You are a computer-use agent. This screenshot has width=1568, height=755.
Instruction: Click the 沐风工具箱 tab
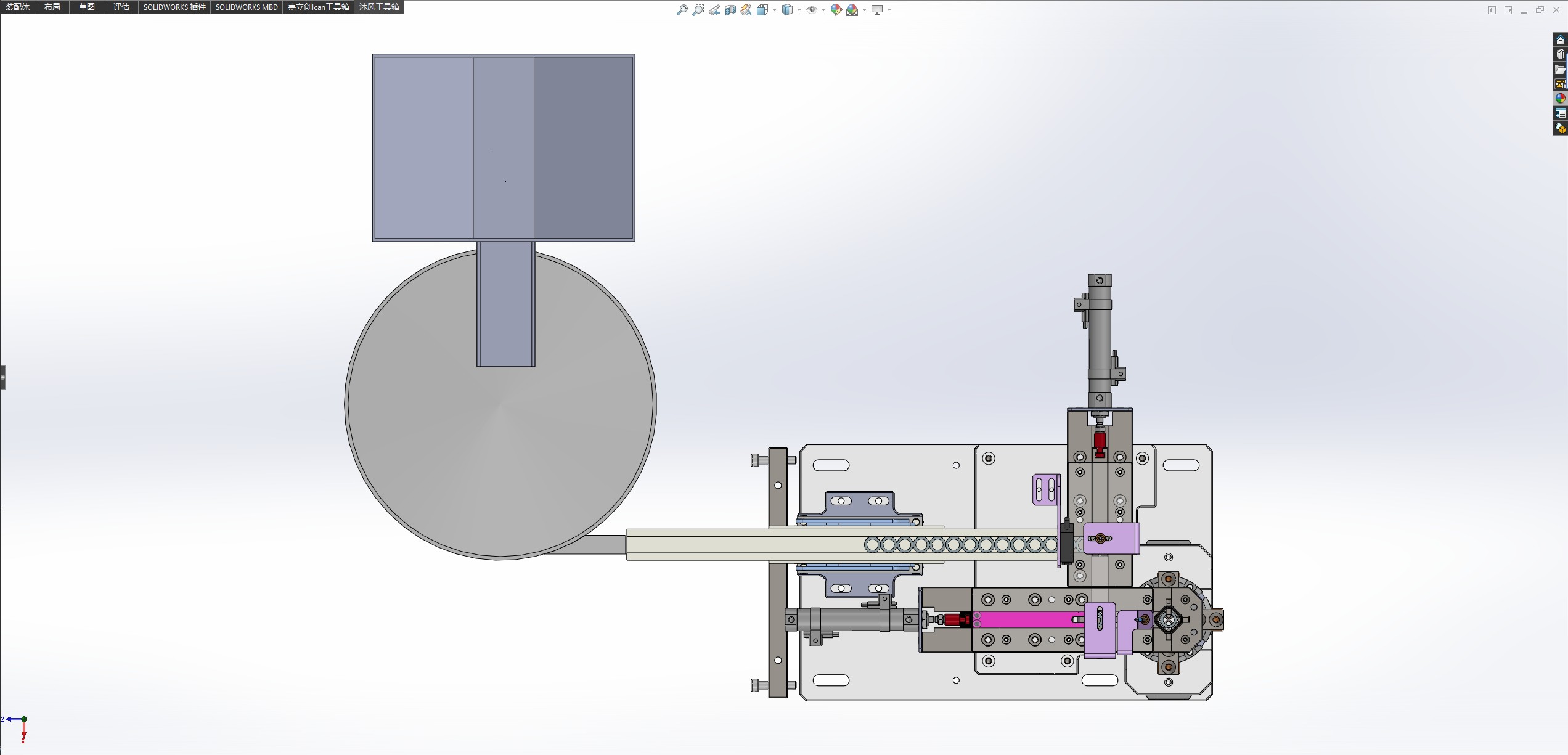point(379,7)
